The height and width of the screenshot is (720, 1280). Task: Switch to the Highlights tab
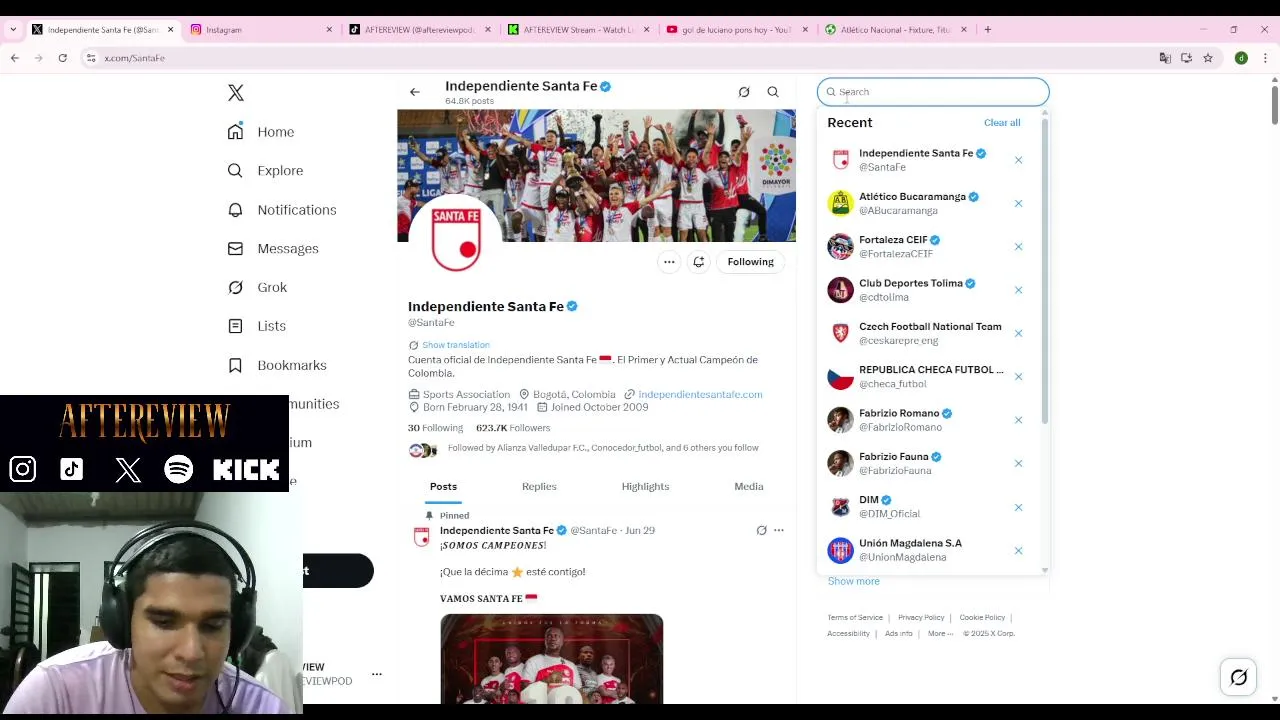645,487
